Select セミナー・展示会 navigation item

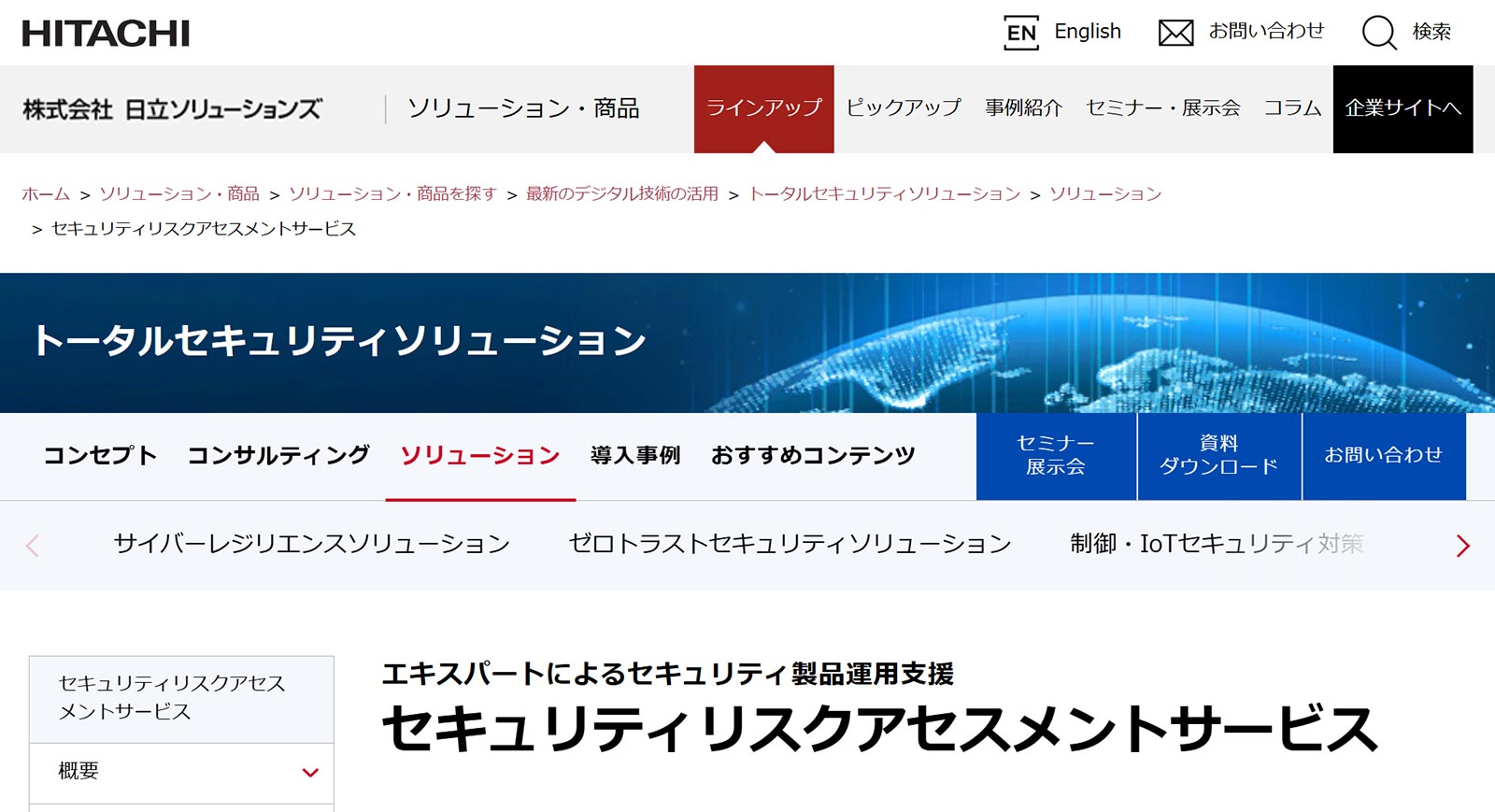click(x=1163, y=107)
